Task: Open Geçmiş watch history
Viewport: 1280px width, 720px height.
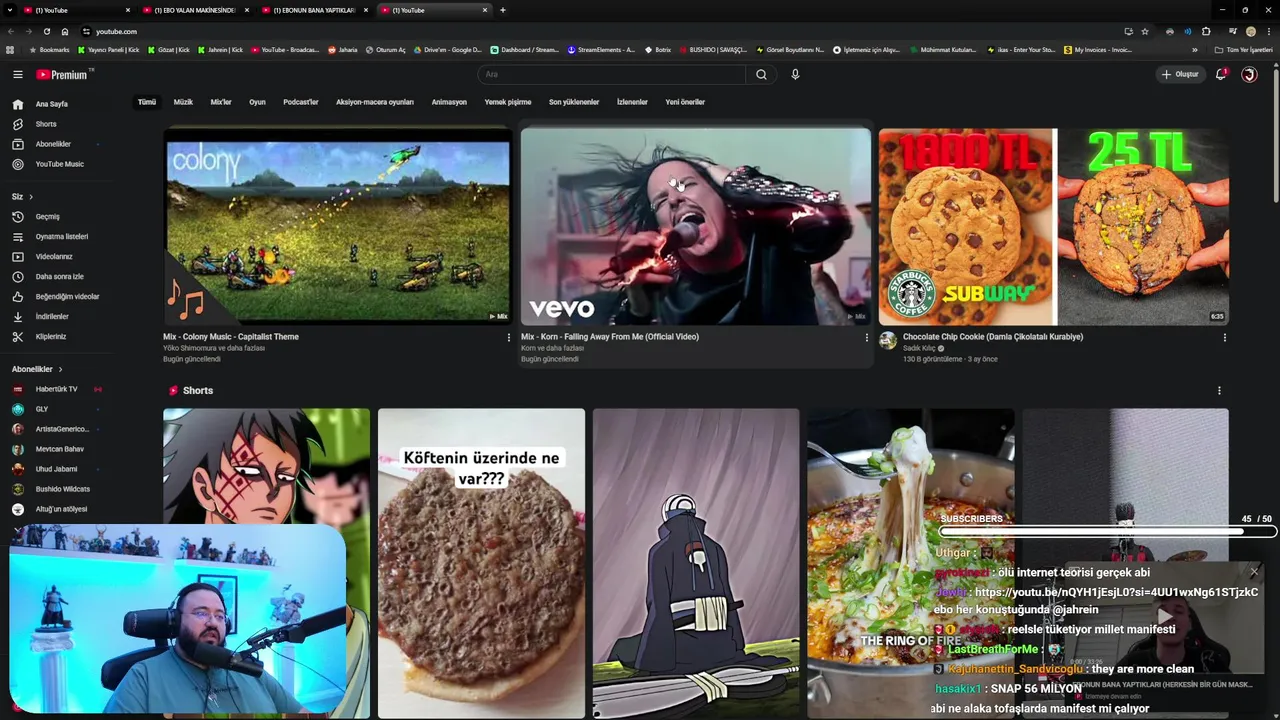Action: click(47, 216)
